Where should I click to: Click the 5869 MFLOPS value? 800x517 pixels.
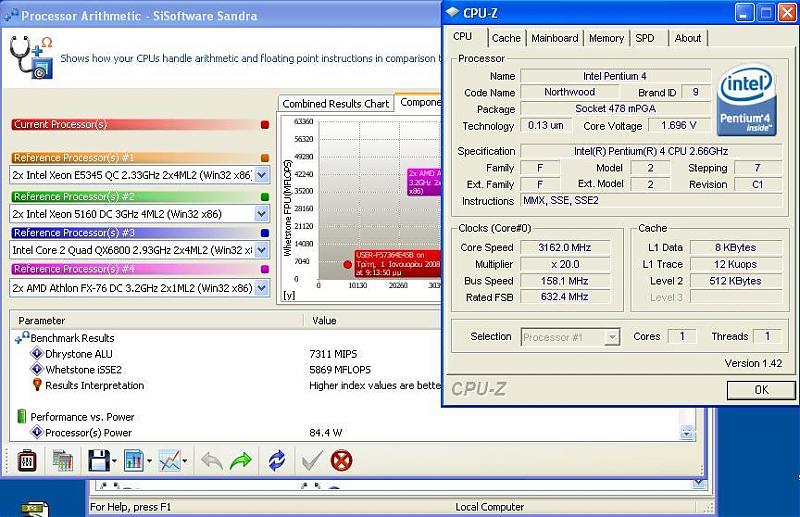tap(340, 370)
